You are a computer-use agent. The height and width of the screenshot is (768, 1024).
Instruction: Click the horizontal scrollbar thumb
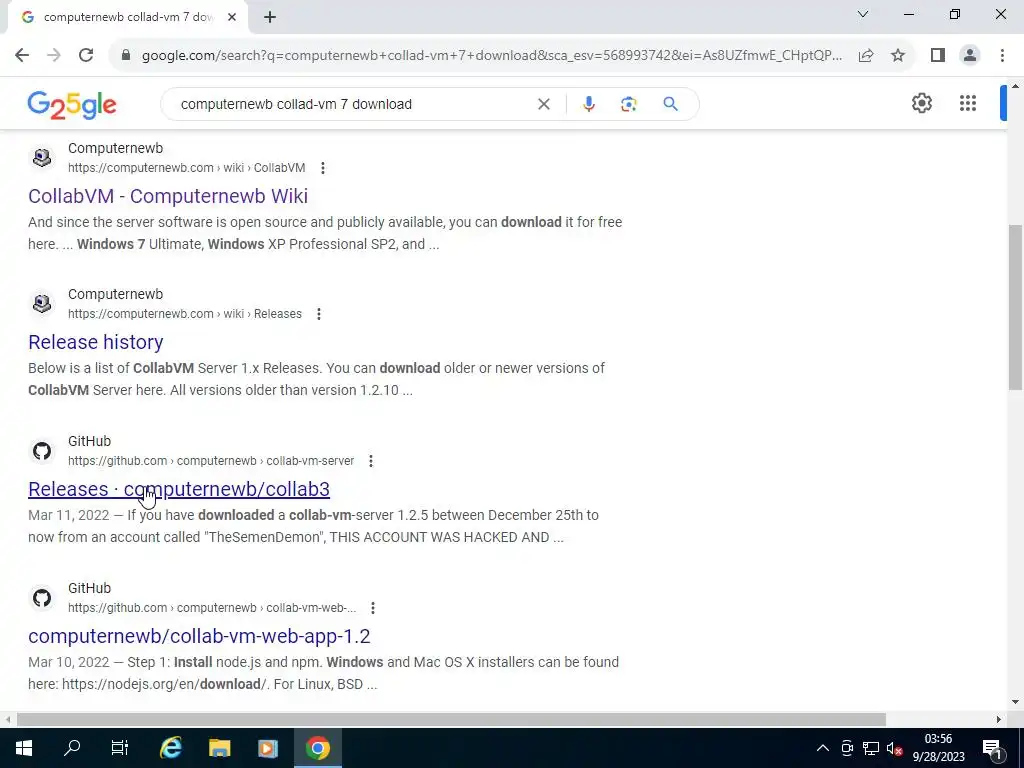(451, 719)
